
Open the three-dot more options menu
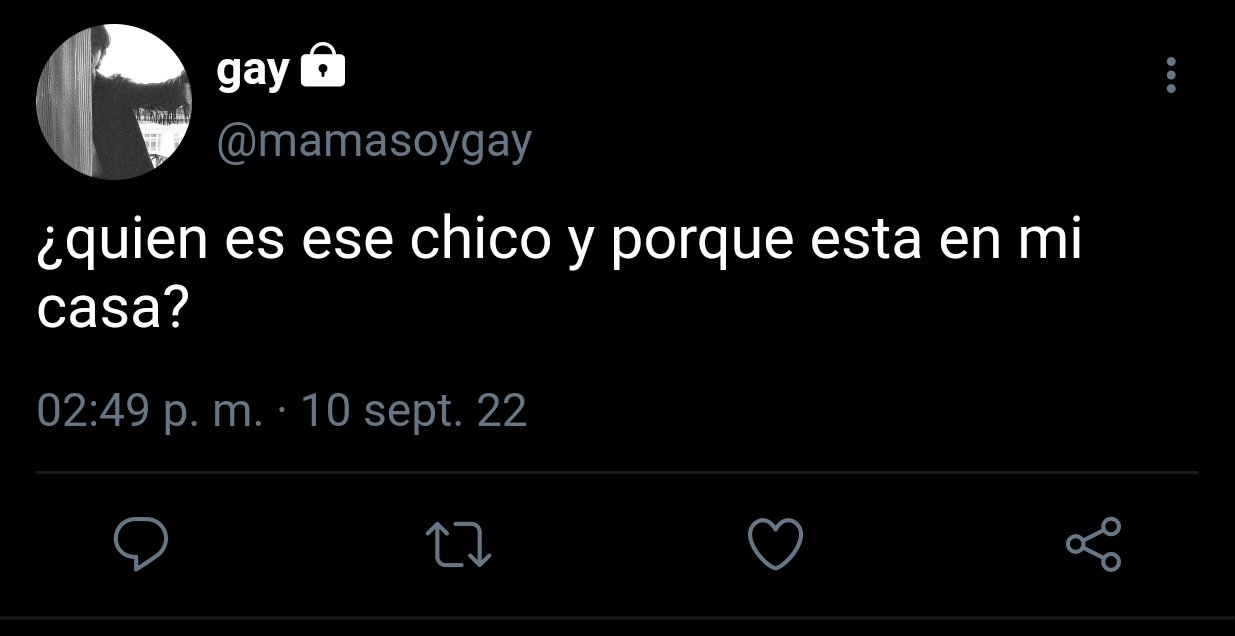coord(1171,75)
